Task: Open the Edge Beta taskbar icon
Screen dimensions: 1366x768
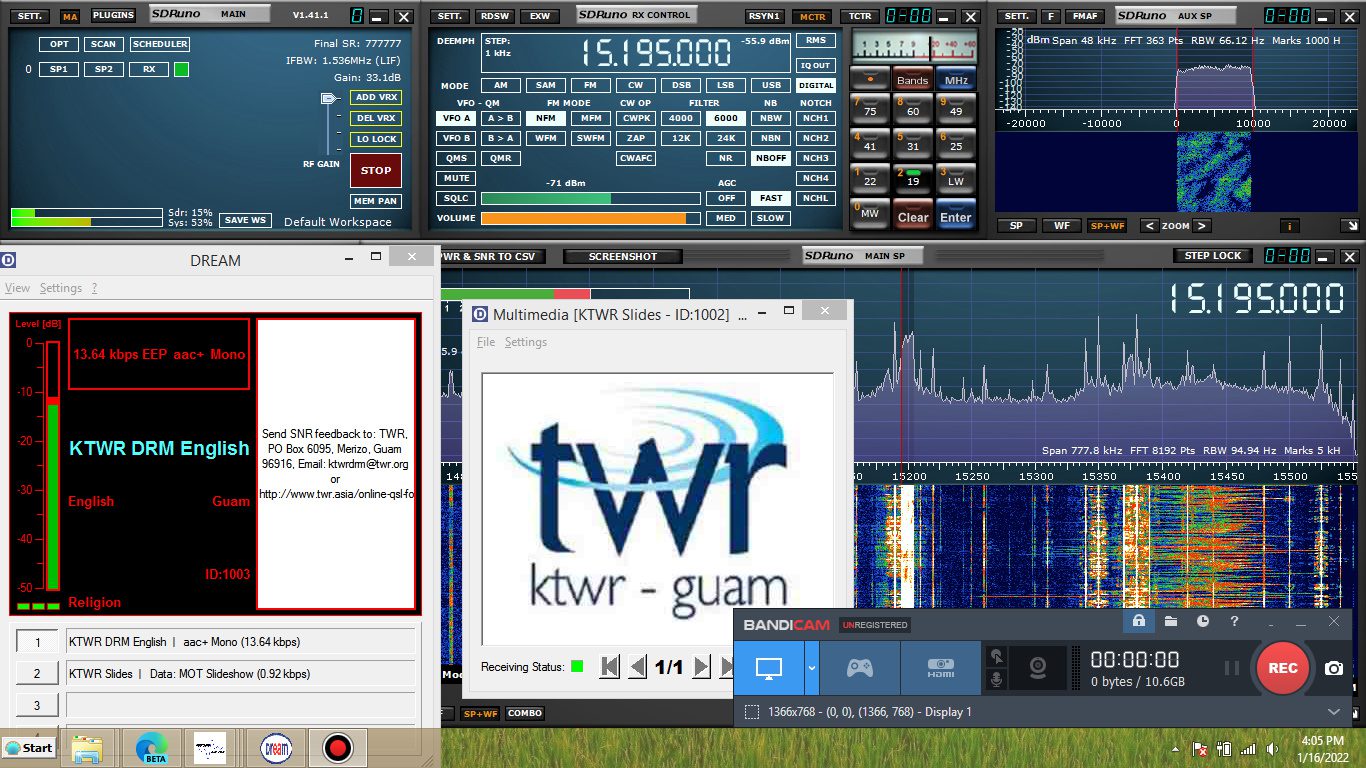Action: 151,747
